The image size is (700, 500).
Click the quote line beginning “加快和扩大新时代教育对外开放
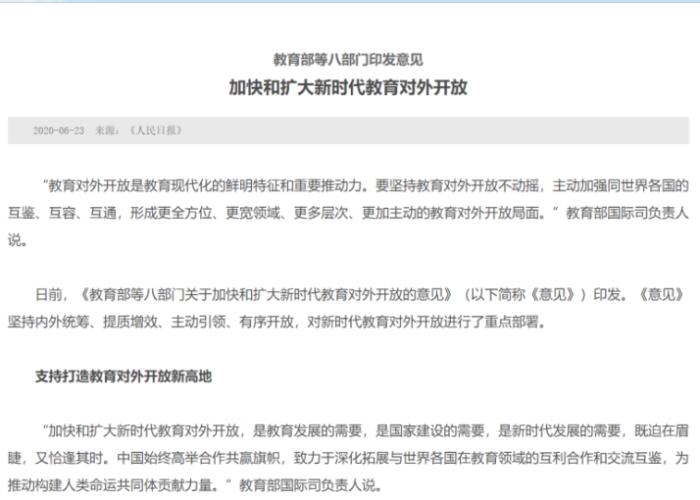tap(365, 431)
